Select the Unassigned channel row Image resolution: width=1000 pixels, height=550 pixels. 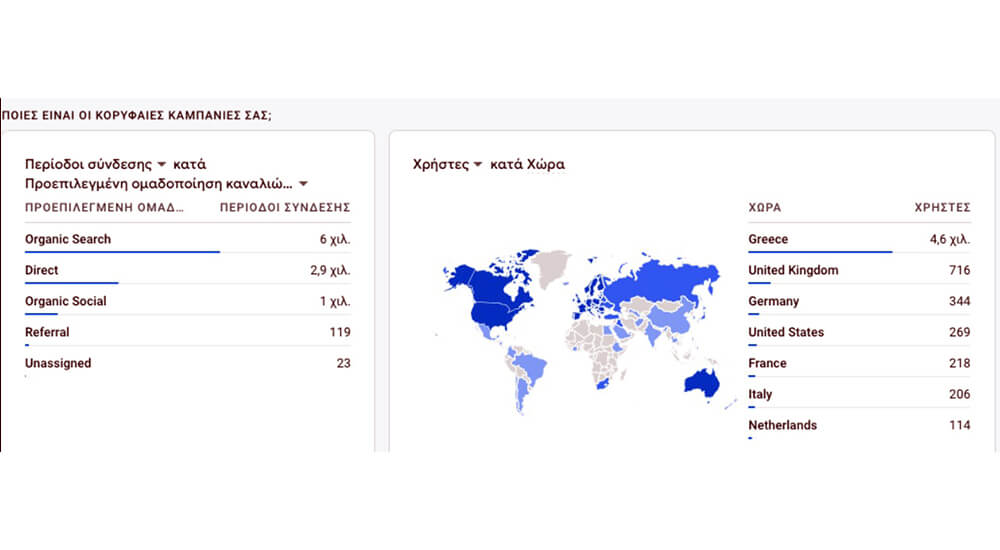point(188,363)
